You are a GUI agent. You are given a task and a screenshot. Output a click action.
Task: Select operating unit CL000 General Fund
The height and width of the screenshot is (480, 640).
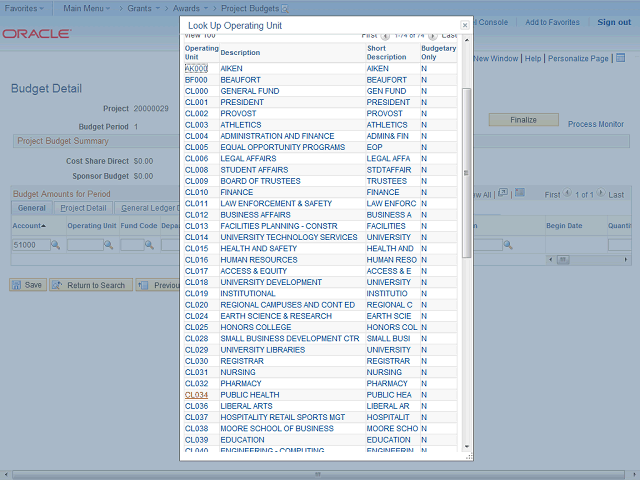196,91
